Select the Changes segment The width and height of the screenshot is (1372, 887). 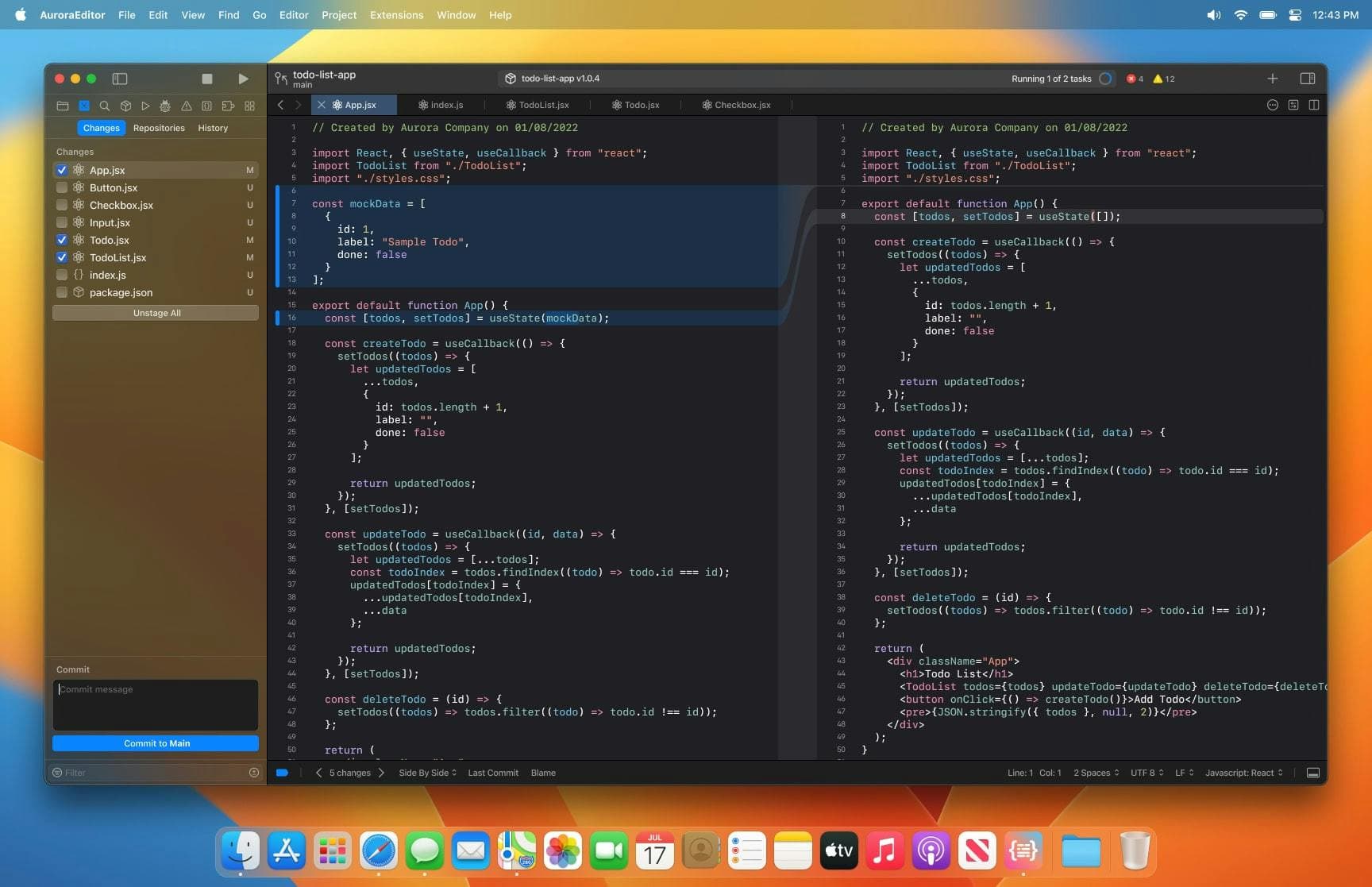(102, 128)
